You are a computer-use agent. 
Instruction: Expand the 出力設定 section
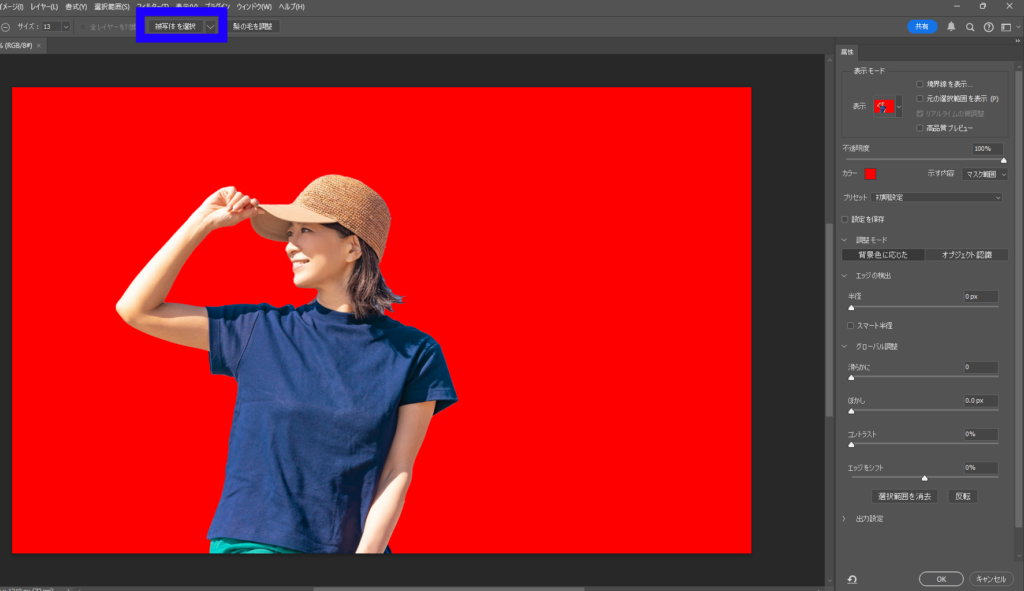tap(844, 518)
